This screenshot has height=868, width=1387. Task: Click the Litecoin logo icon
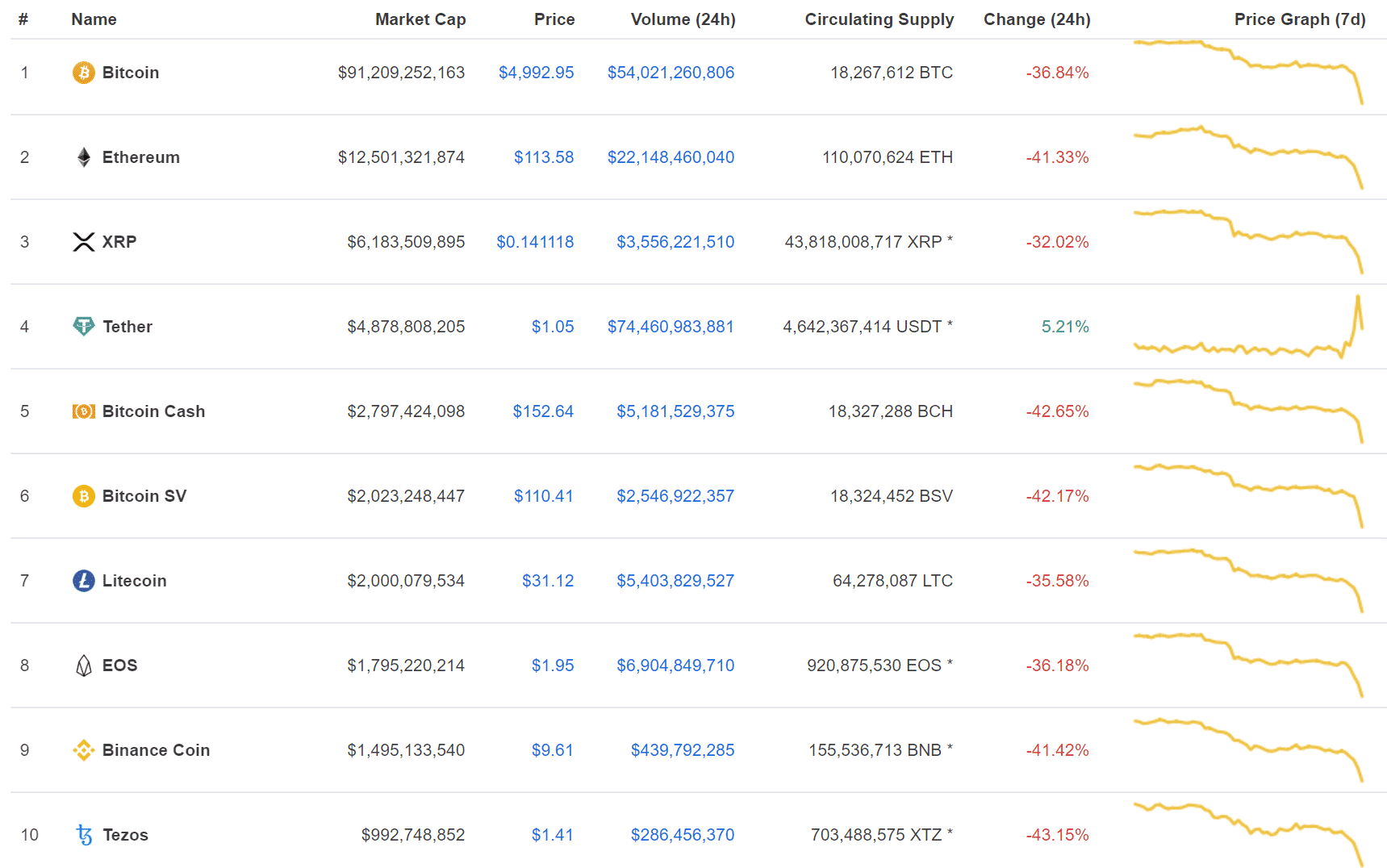[84, 581]
